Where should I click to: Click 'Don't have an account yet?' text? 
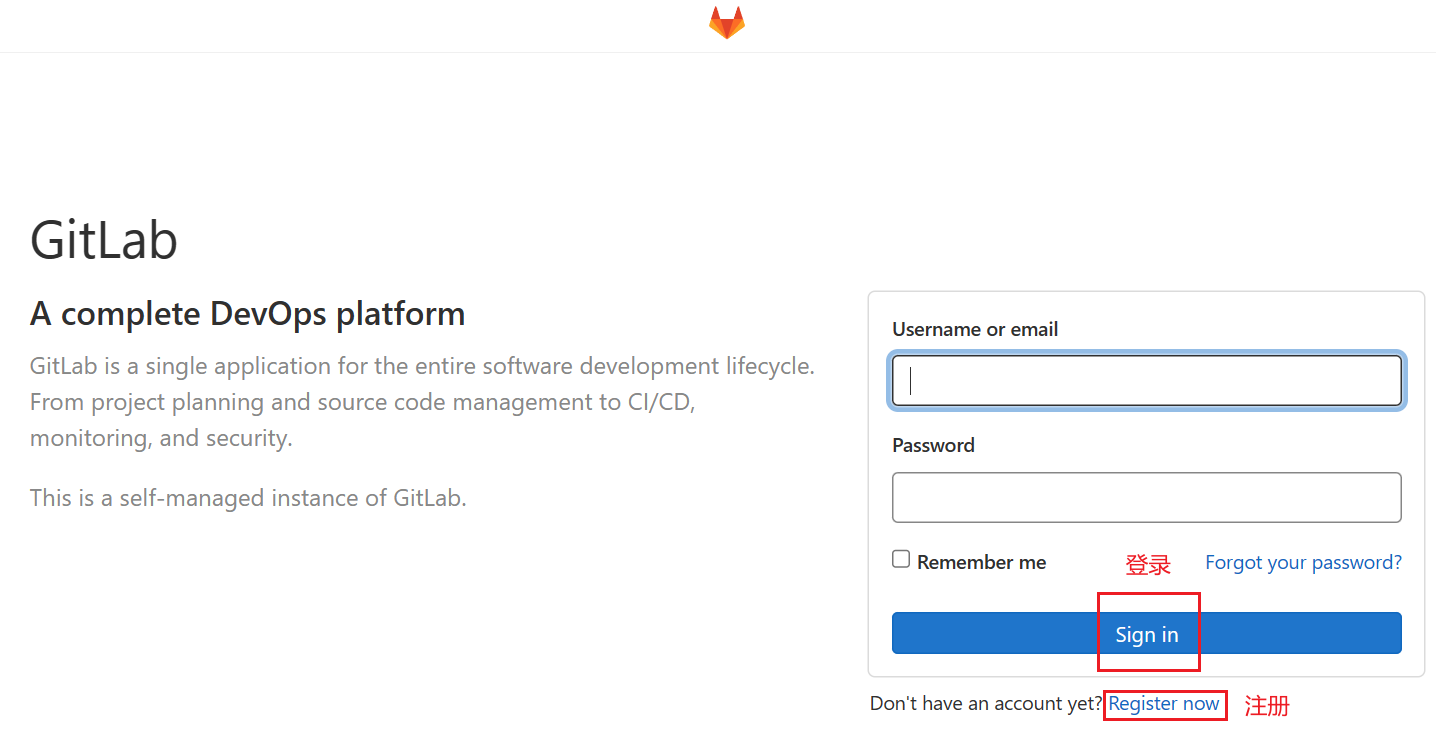985,704
